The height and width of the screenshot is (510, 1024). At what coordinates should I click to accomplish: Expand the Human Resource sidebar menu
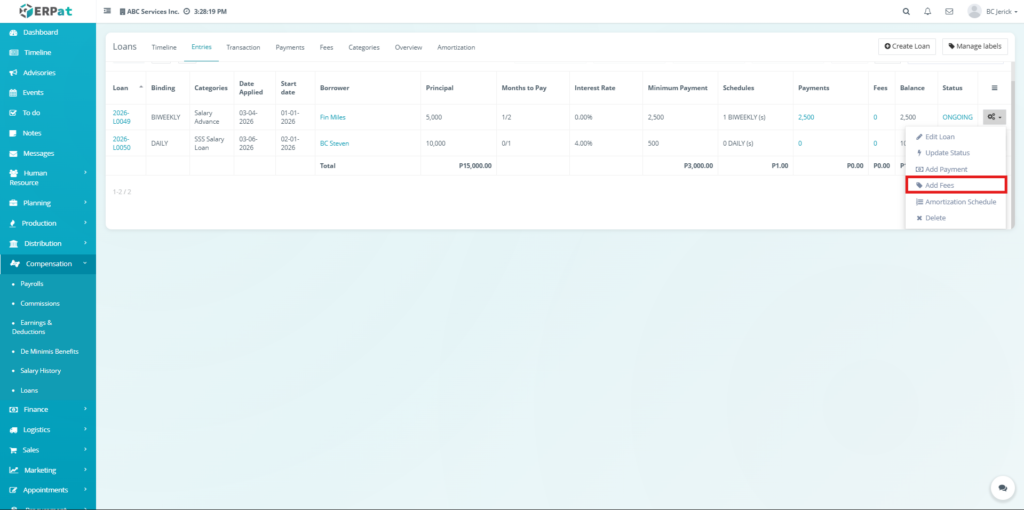(x=48, y=178)
